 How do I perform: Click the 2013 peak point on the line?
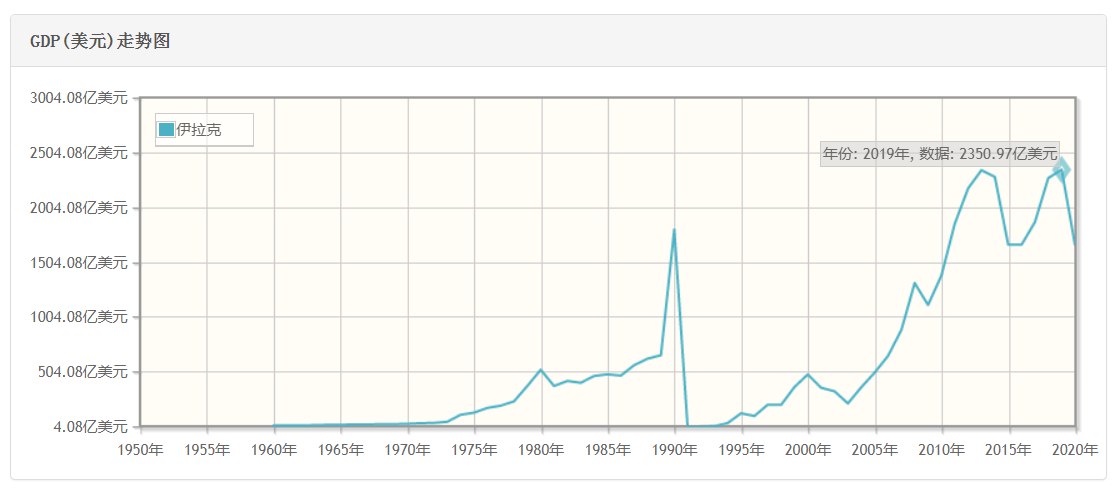tap(981, 171)
